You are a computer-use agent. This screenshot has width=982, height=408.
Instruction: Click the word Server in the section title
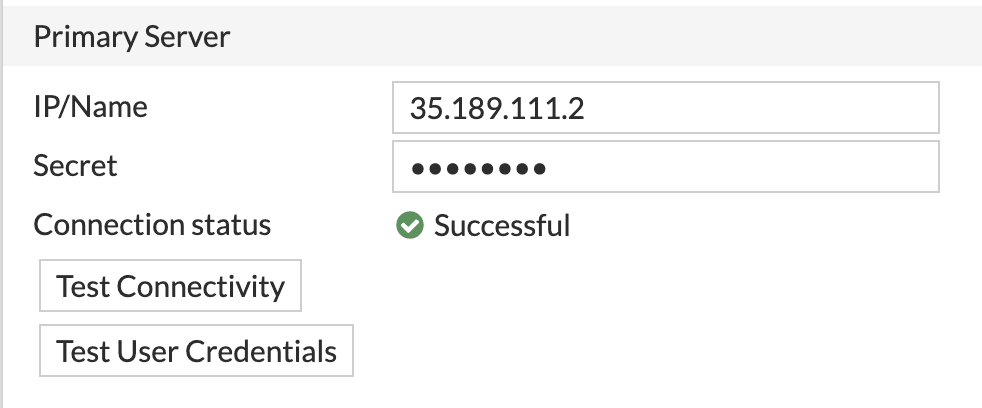point(187,37)
